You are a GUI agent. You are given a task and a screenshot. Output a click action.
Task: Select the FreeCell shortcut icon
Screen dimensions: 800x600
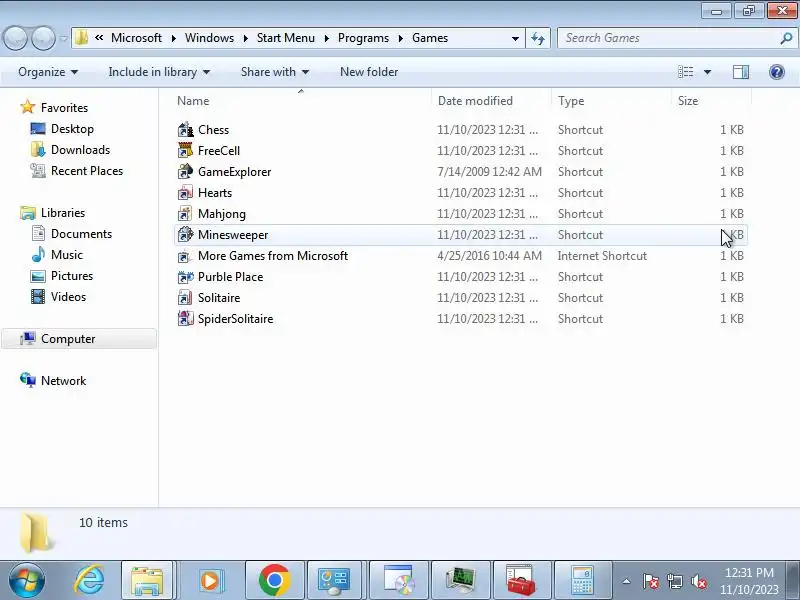coord(185,151)
